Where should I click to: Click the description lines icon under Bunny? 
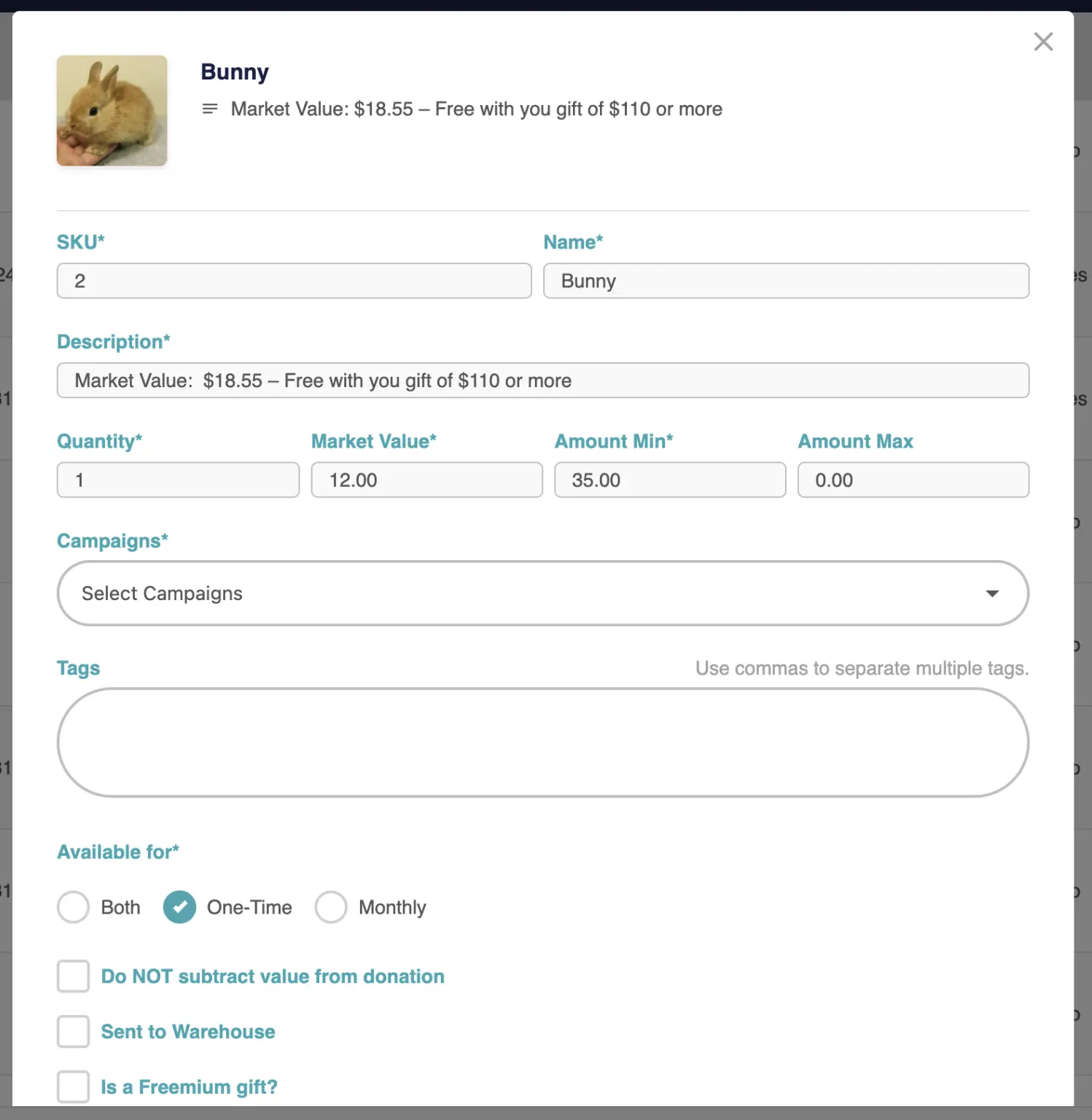tap(210, 109)
